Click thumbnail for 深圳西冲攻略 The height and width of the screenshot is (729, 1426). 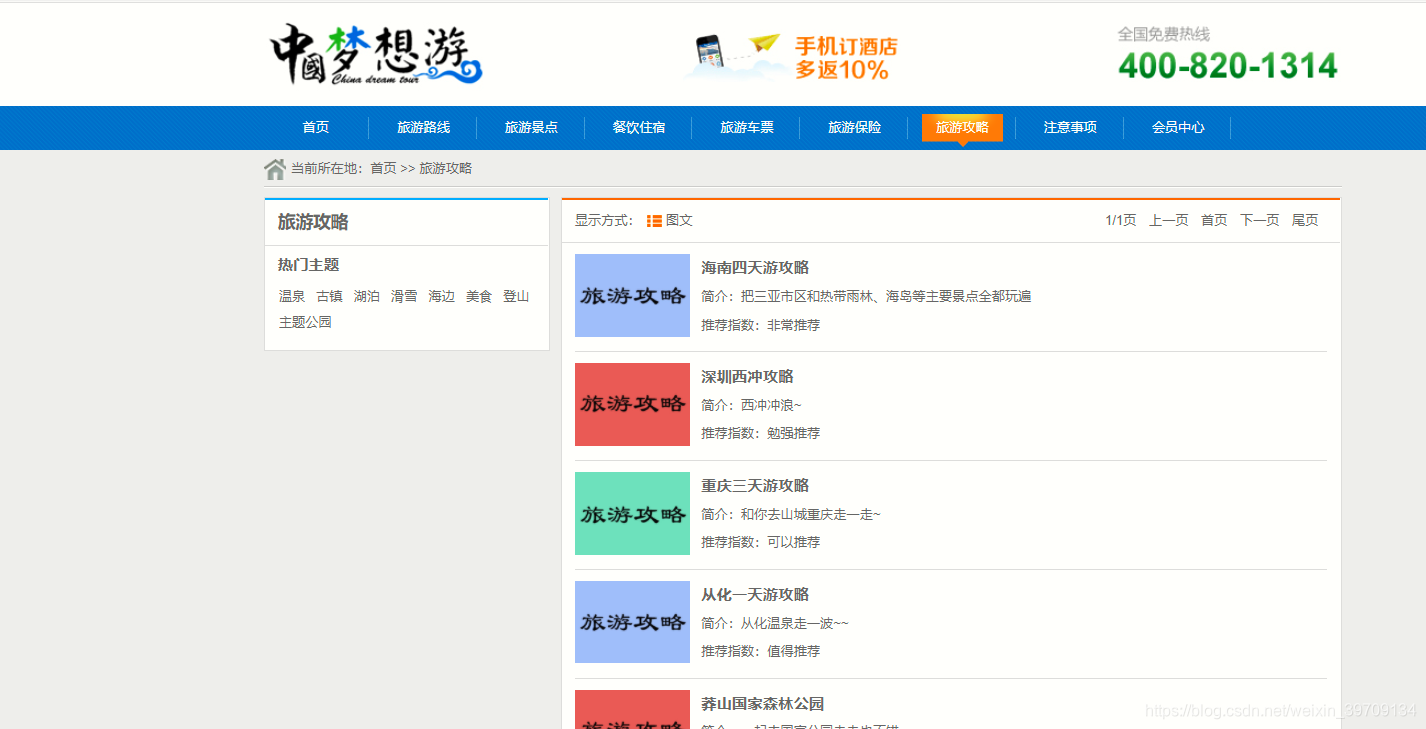(632, 404)
